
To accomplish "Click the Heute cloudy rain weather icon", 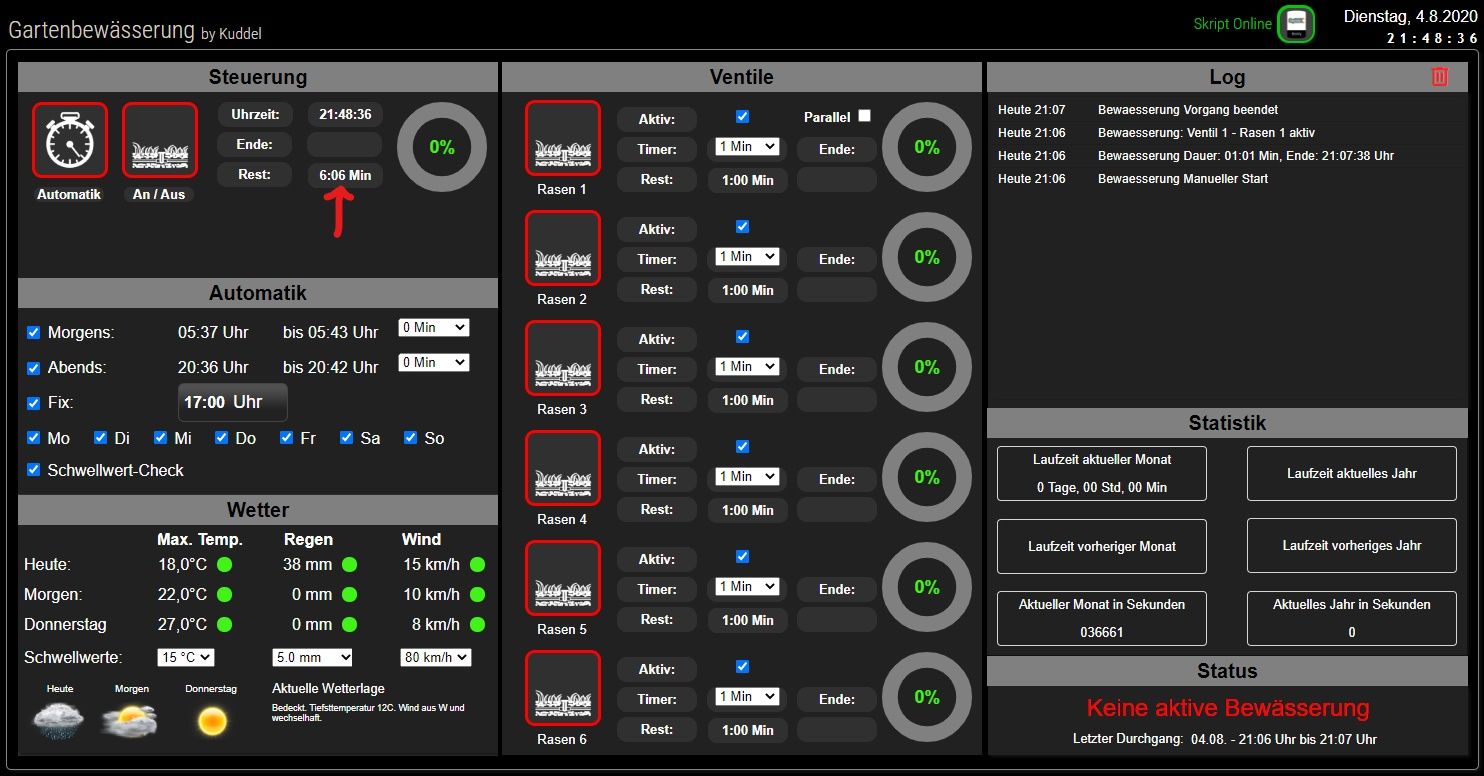I will point(59,719).
